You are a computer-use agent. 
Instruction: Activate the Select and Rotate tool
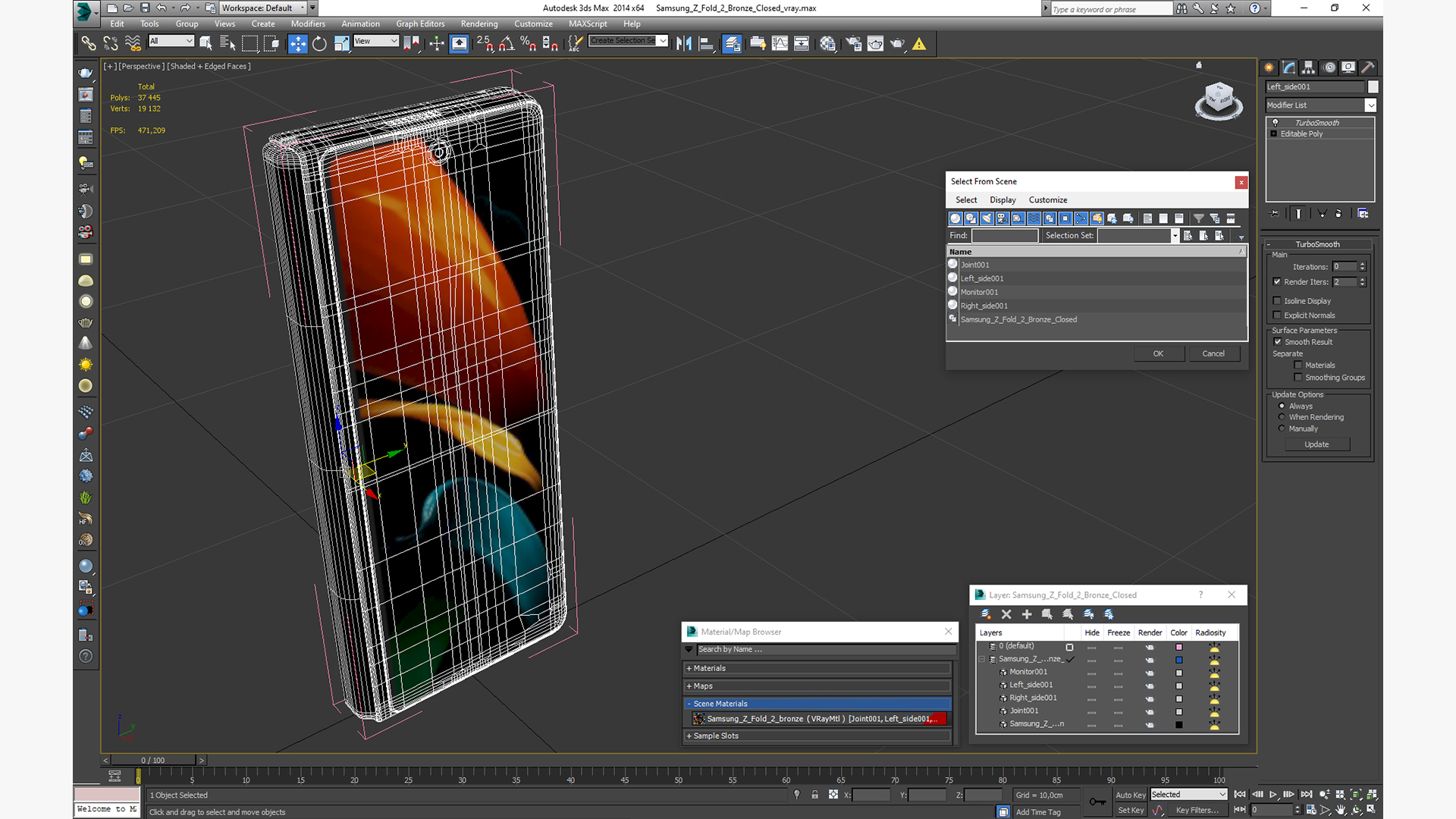tap(319, 44)
